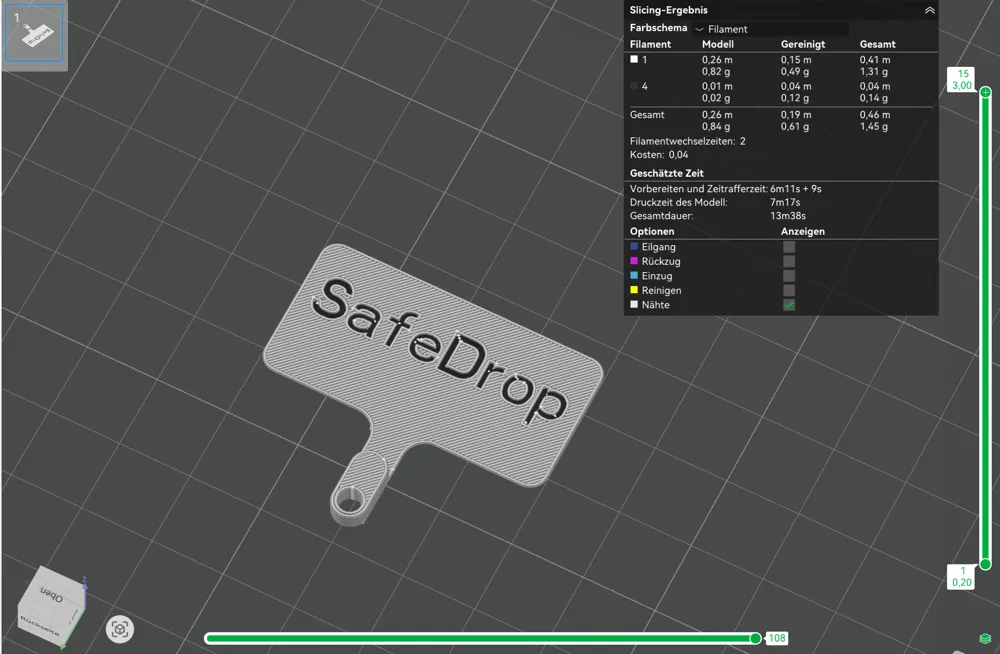This screenshot has width=1000, height=654.
Task: Enable the Einzug display checkbox
Action: coord(789,276)
